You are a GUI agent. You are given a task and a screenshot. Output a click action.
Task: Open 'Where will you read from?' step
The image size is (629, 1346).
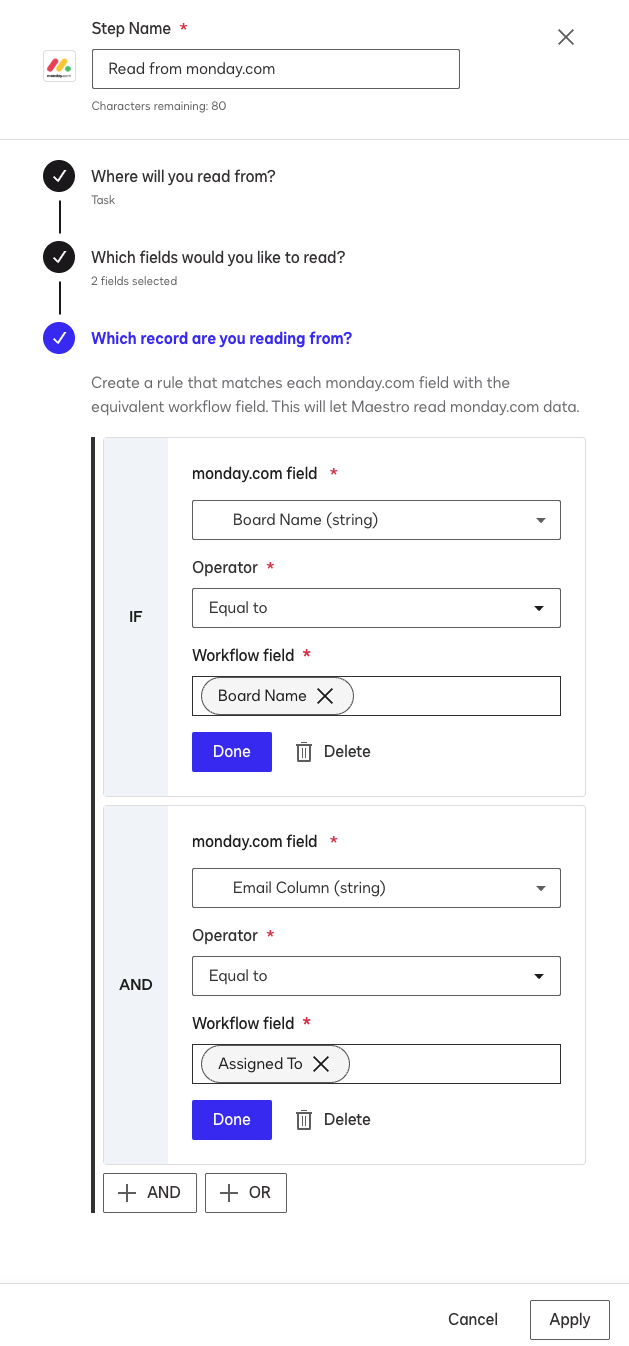click(x=183, y=176)
